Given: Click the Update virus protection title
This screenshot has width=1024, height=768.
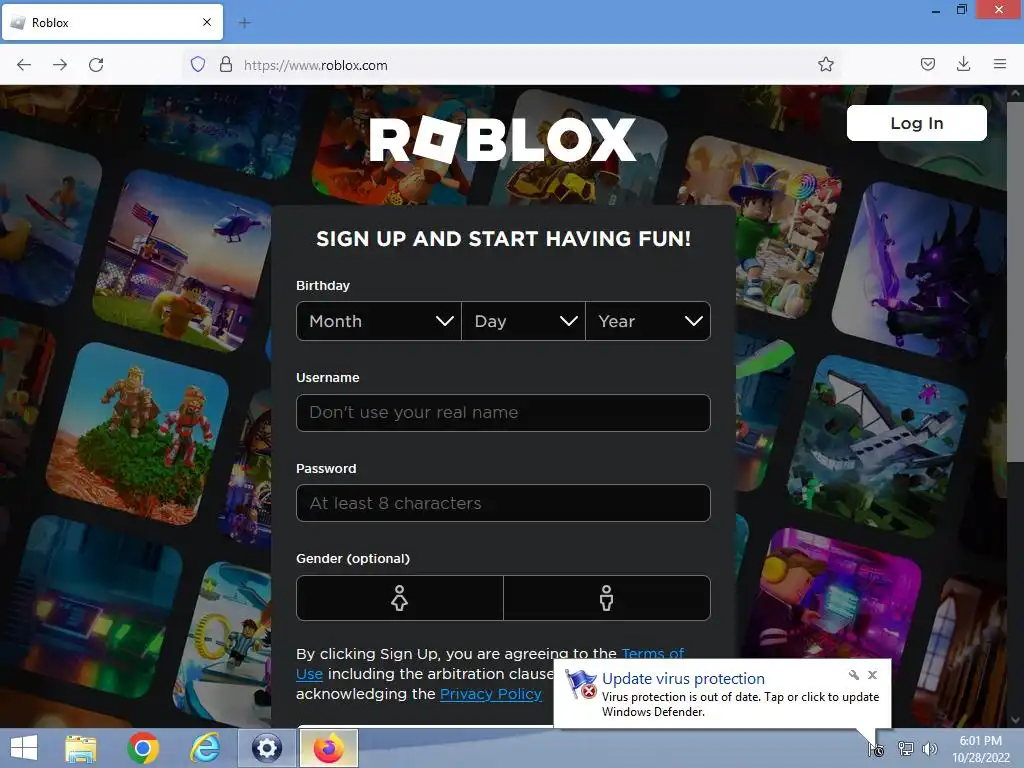Looking at the screenshot, I should [x=683, y=679].
